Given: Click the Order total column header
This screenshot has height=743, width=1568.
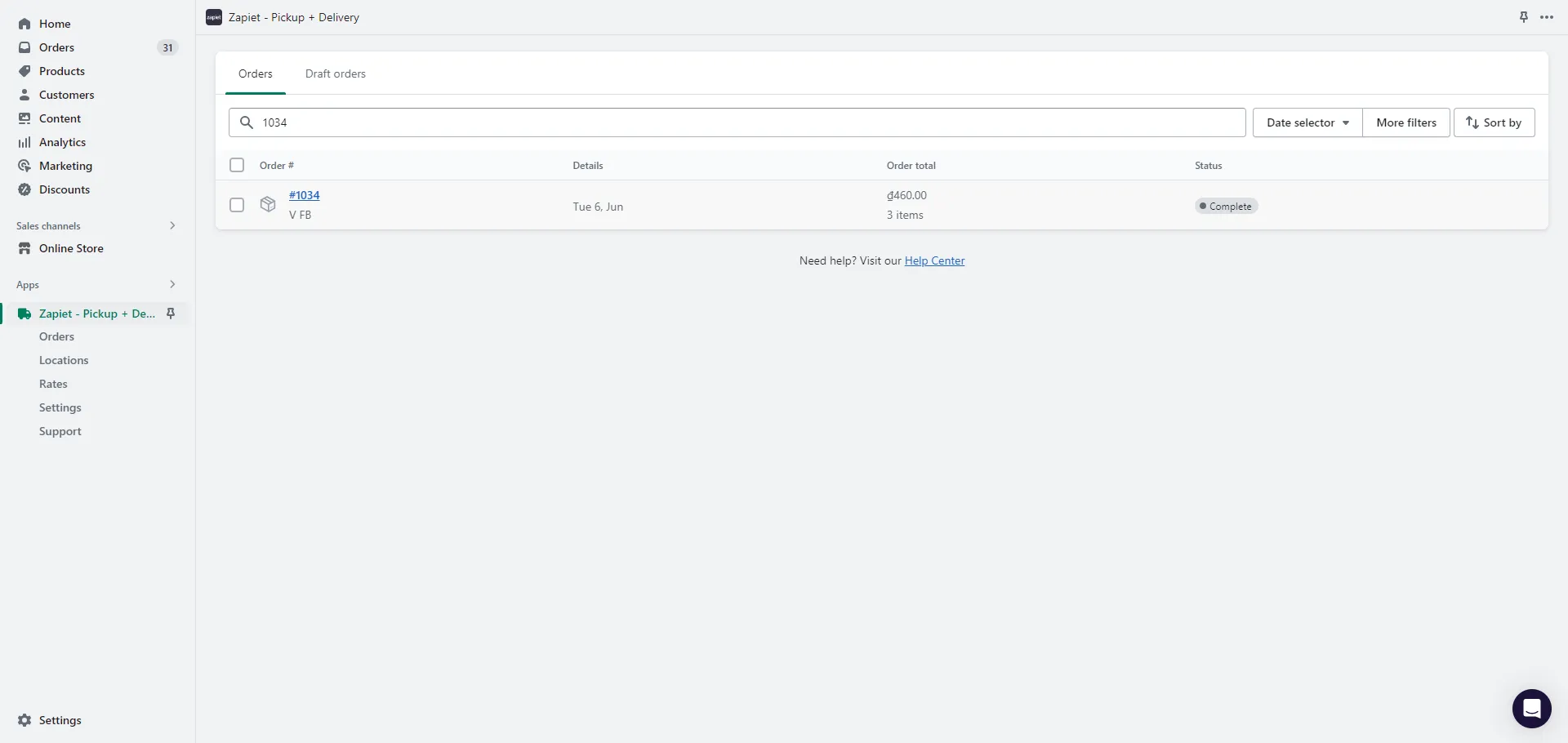Looking at the screenshot, I should click(911, 165).
